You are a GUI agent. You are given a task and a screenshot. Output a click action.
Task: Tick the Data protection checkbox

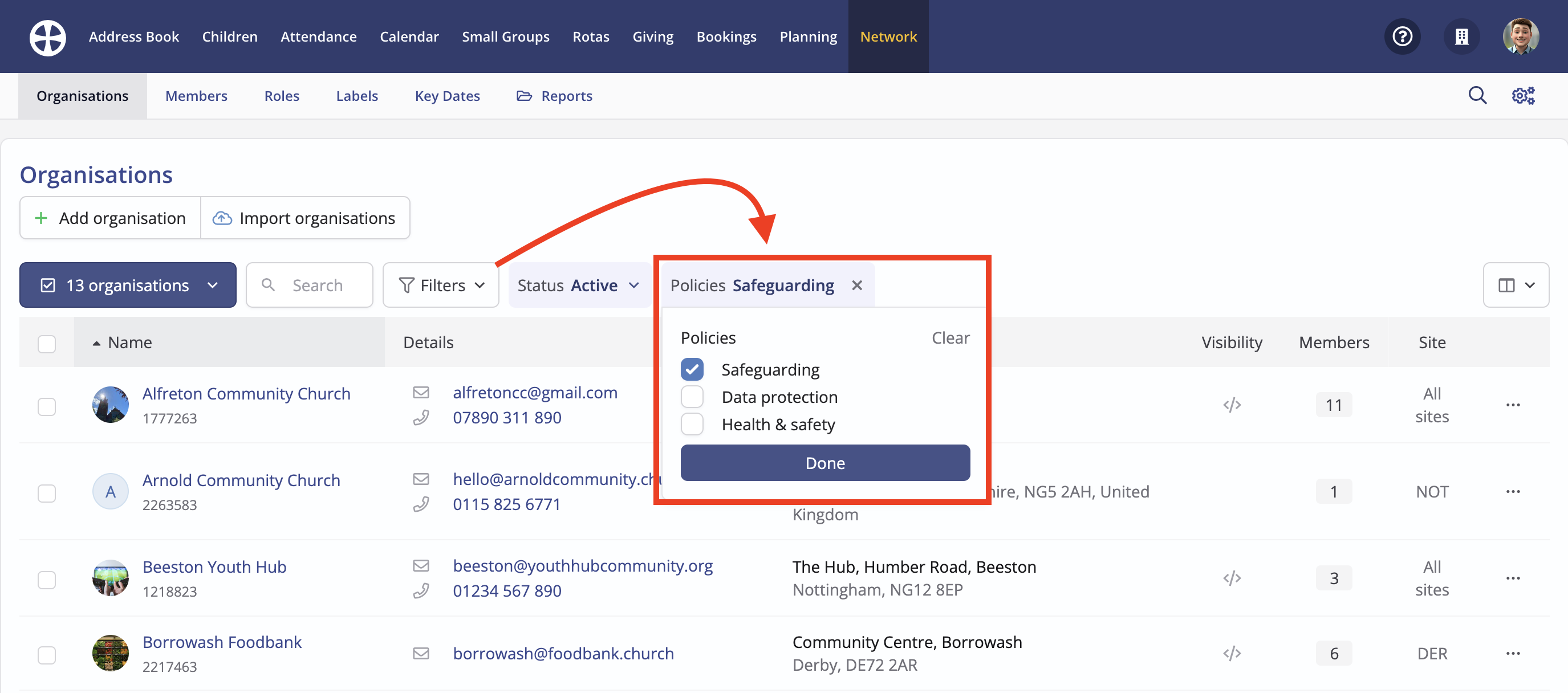click(x=692, y=397)
